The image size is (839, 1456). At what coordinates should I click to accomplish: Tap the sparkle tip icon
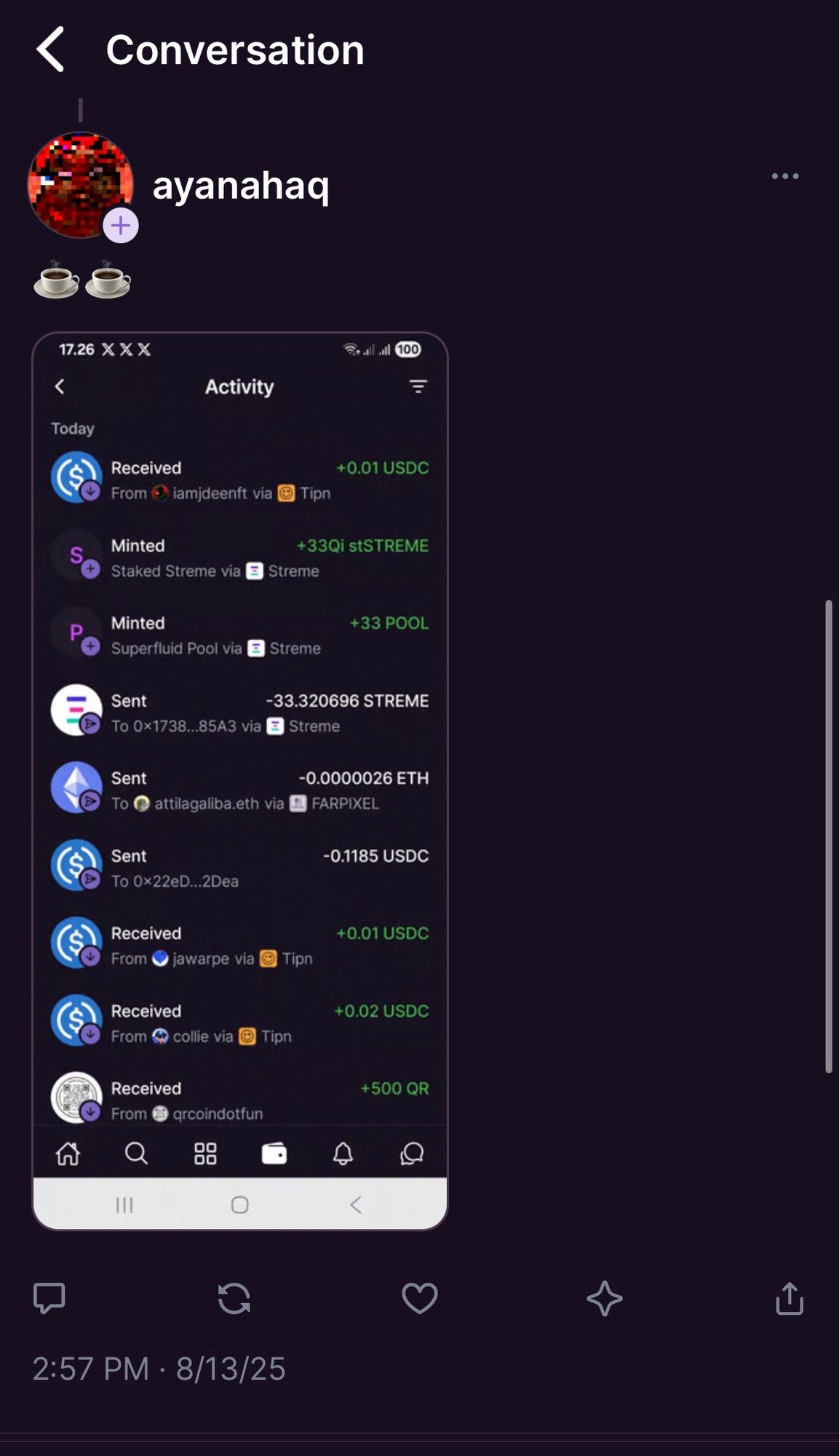(x=605, y=1299)
